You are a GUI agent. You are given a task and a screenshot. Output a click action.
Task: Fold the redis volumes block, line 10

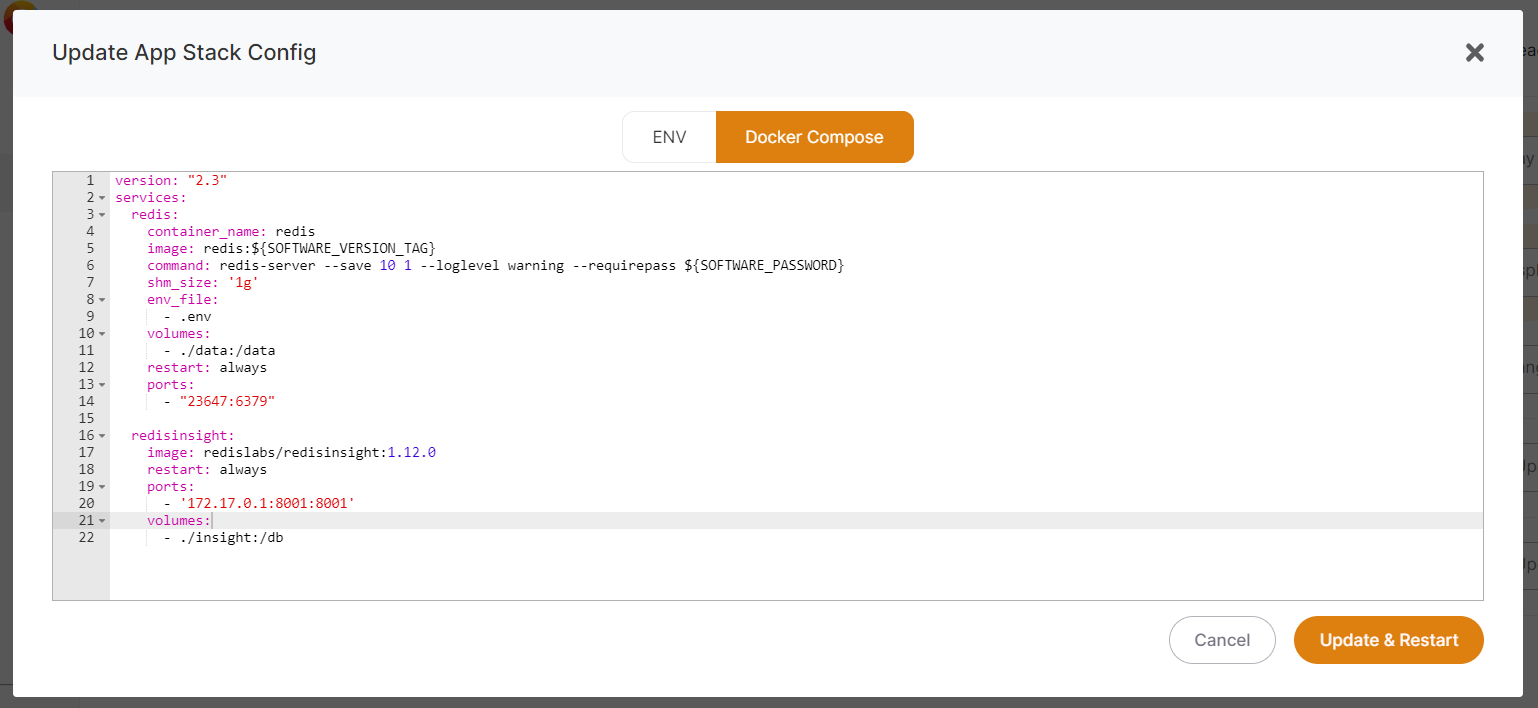[x=102, y=334]
